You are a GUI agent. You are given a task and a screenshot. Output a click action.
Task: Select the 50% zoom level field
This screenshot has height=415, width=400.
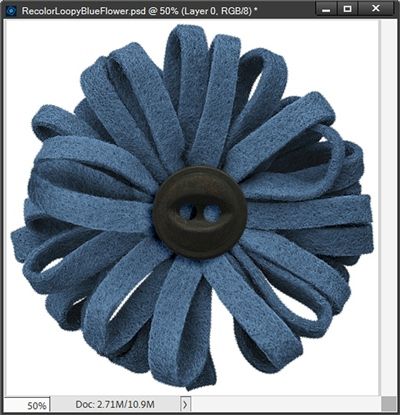tap(27, 405)
